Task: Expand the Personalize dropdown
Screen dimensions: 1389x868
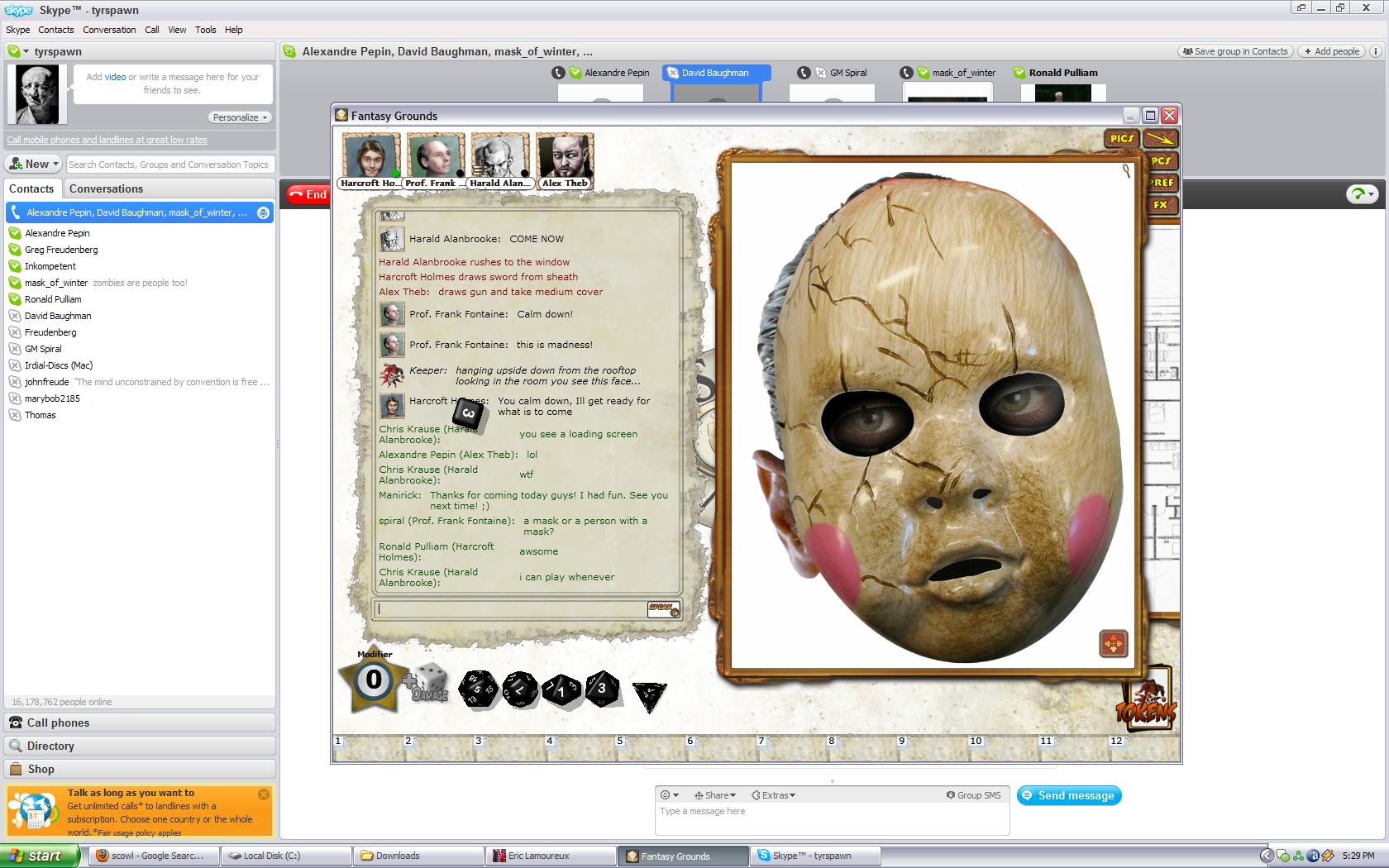Action: (x=240, y=117)
